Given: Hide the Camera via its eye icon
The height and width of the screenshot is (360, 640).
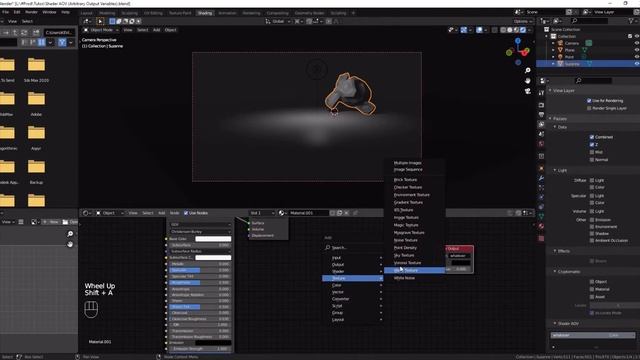Looking at the screenshot, I should pos(636,43).
